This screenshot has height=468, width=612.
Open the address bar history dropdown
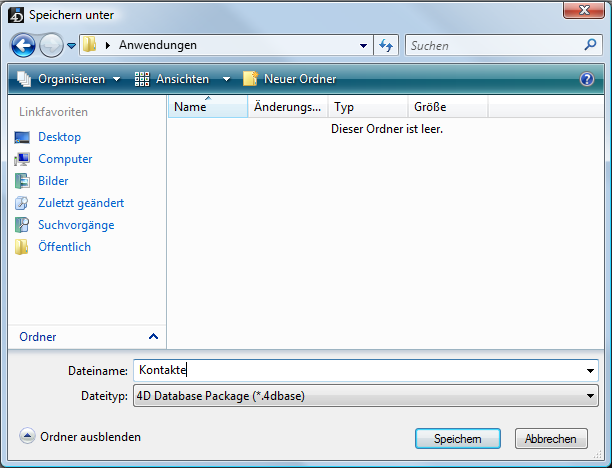point(363,46)
